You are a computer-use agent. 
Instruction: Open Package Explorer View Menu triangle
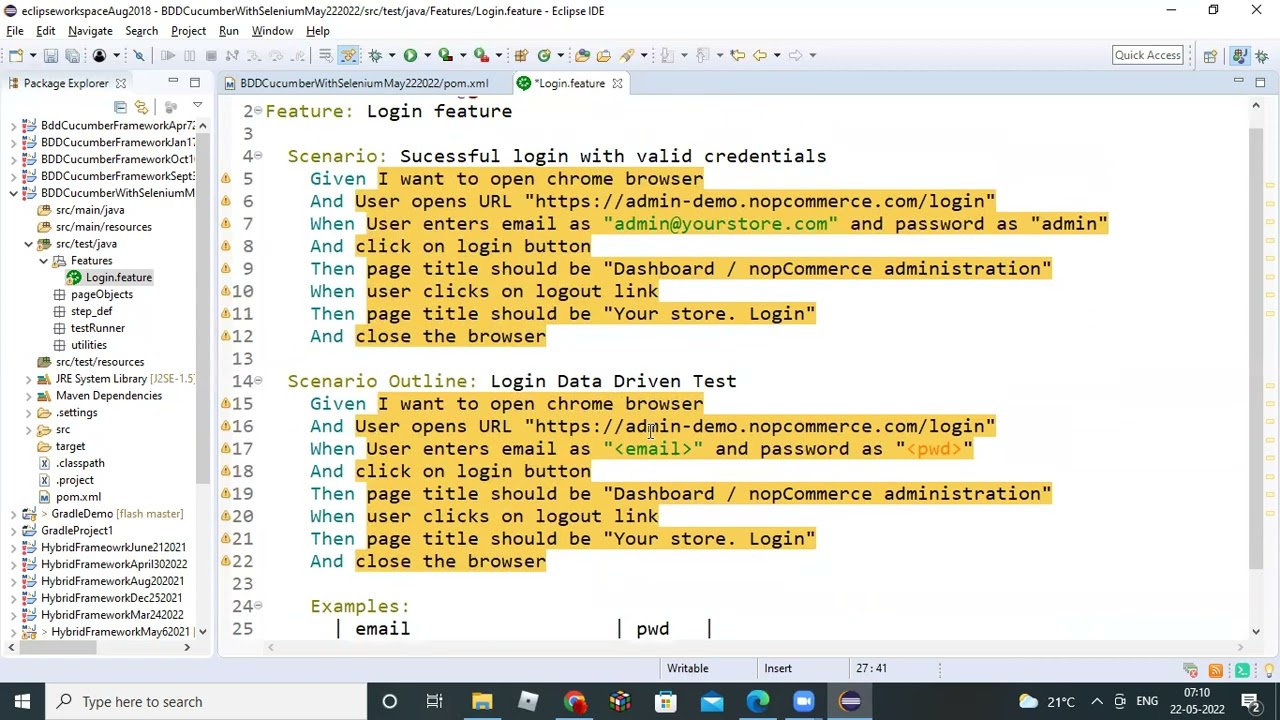pyautogui.click(x=197, y=106)
